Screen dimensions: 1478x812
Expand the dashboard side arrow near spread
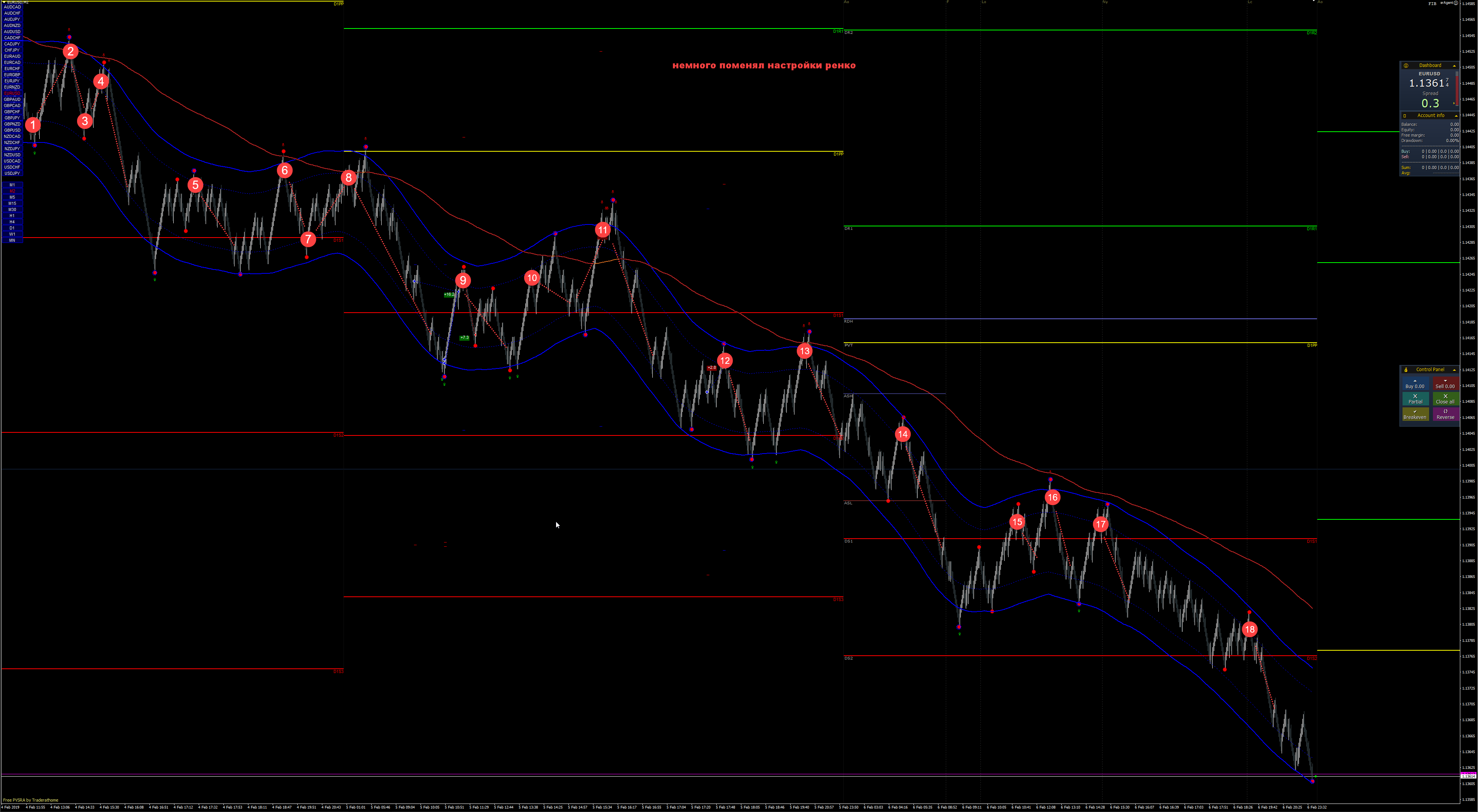pos(1454,103)
